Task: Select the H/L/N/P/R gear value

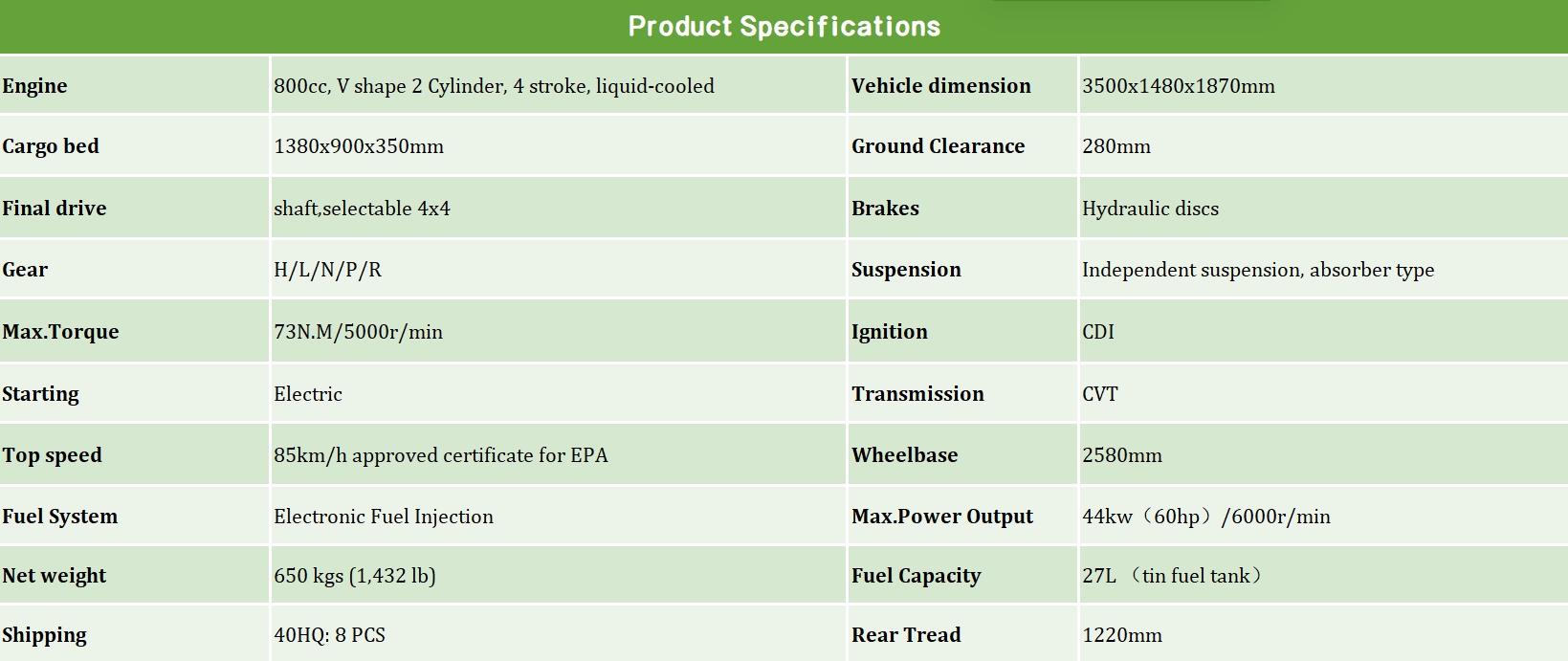Action: click(x=327, y=270)
